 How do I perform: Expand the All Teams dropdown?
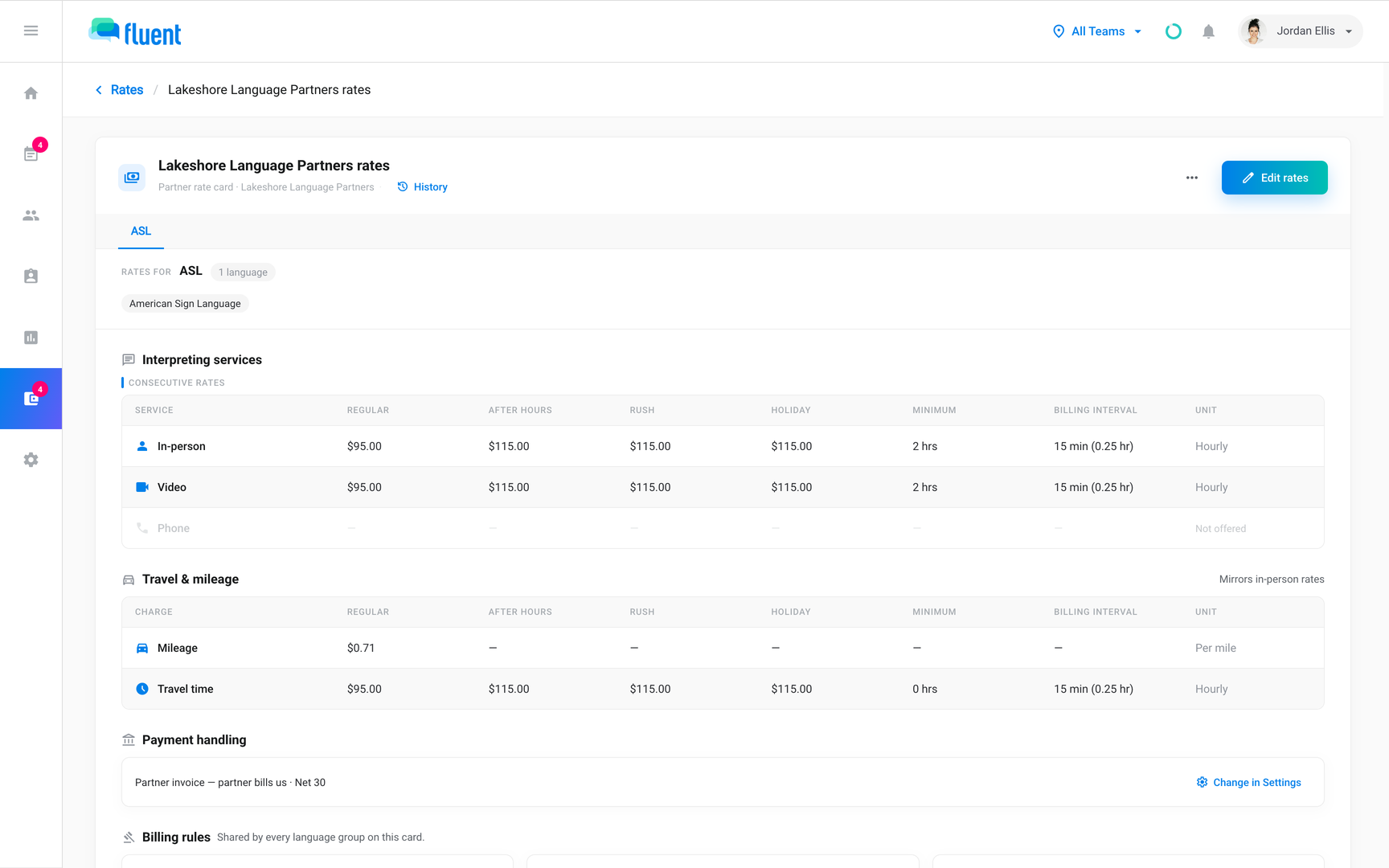[1097, 31]
